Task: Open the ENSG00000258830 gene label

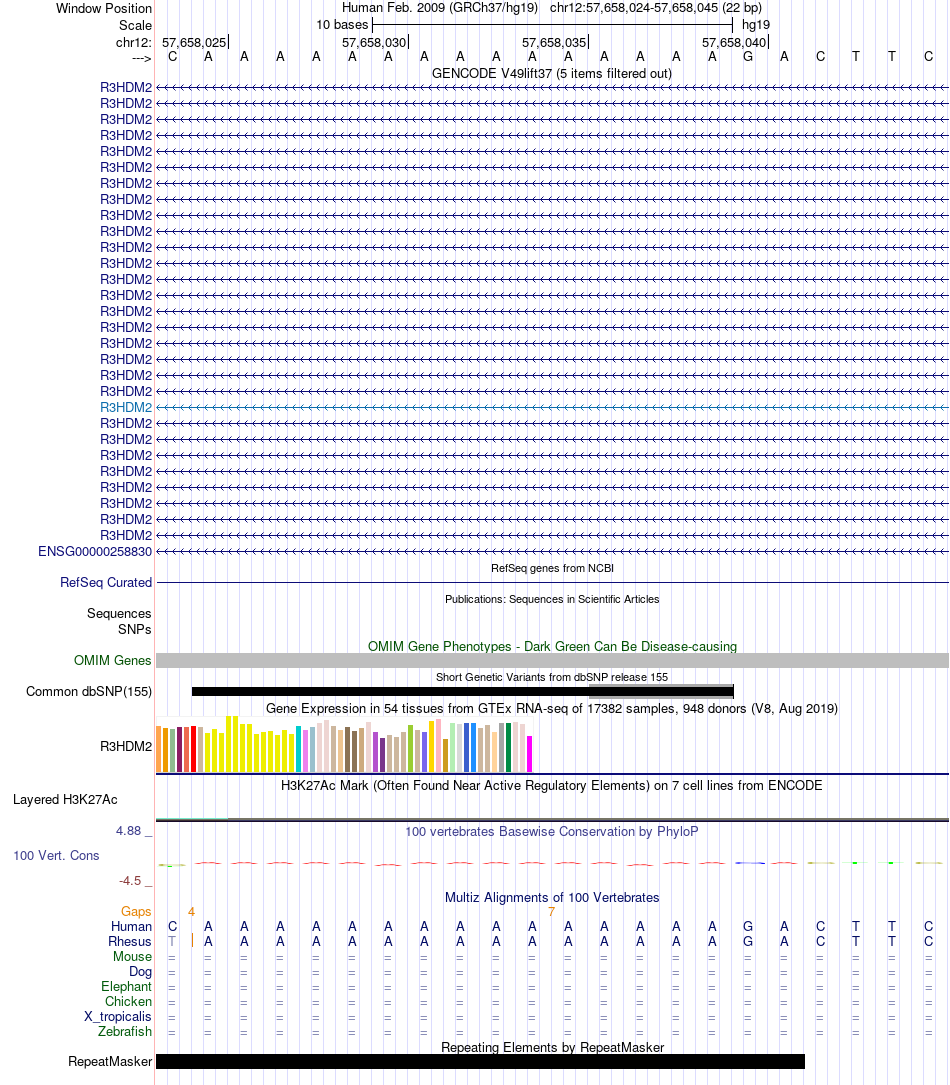Action: coord(95,551)
